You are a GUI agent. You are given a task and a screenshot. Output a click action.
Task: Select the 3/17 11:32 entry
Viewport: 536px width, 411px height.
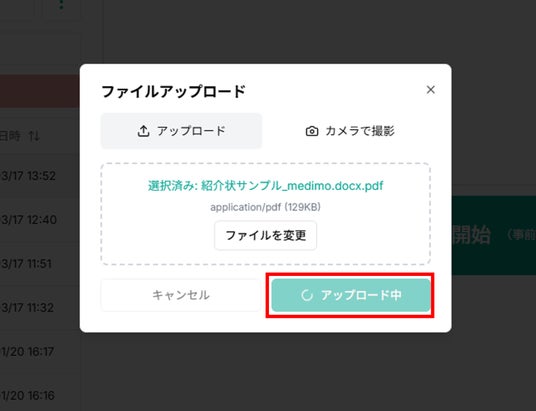click(x=27, y=307)
